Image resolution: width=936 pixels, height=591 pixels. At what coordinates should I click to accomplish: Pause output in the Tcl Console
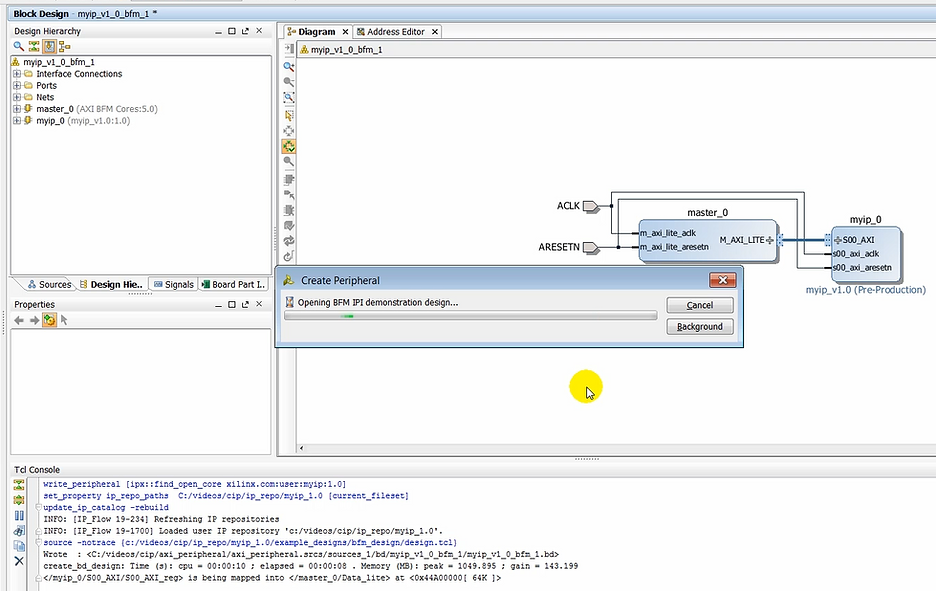[x=17, y=515]
